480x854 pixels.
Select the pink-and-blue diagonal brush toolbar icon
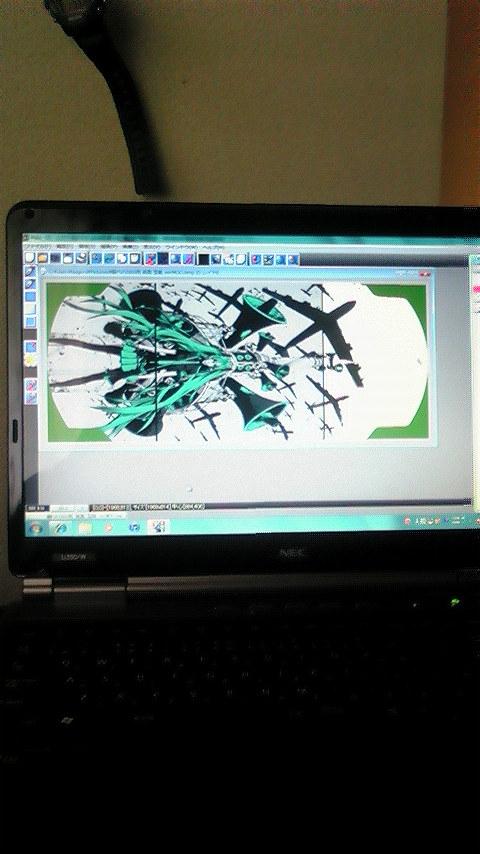150,259
